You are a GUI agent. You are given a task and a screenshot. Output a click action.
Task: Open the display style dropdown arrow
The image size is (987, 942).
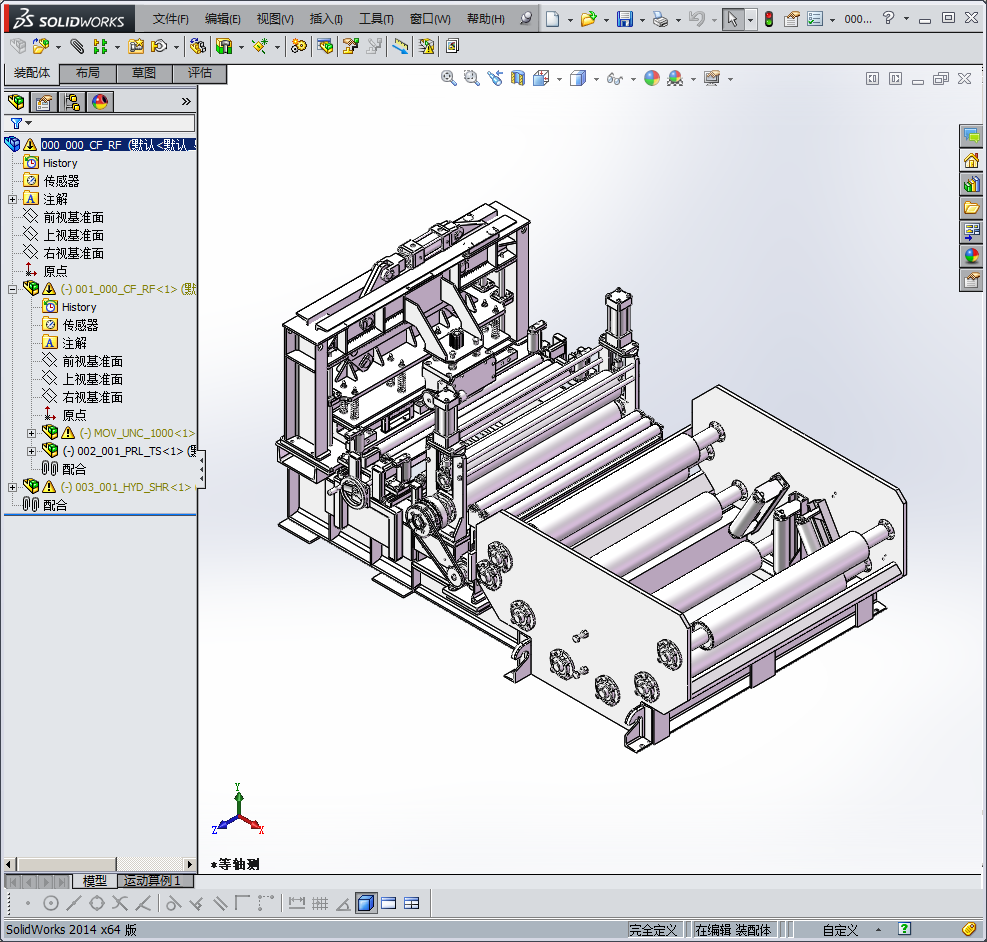pyautogui.click(x=596, y=79)
